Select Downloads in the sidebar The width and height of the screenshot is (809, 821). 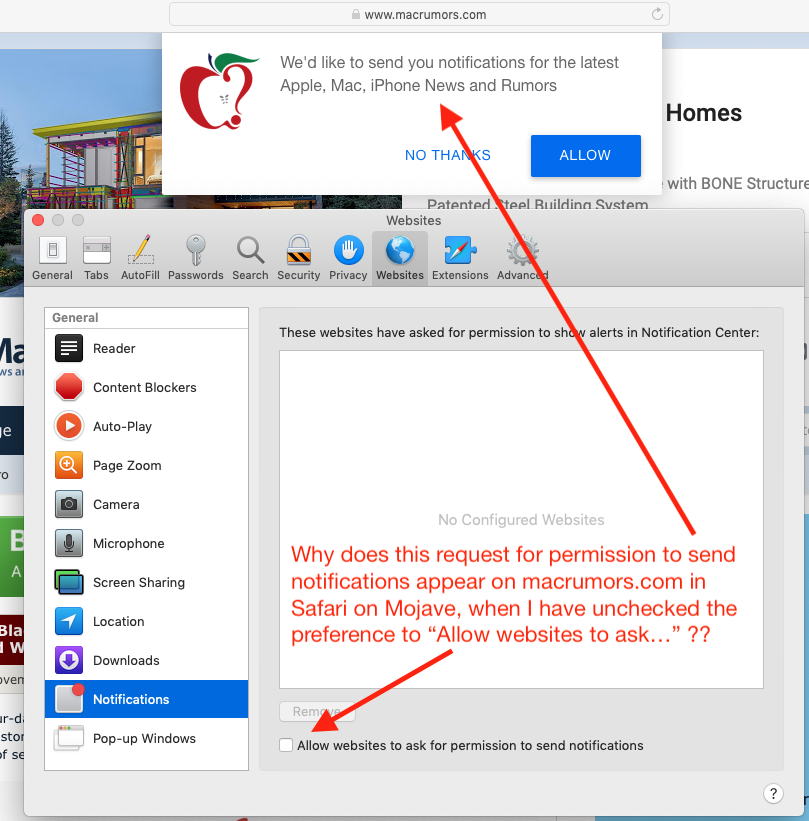pyautogui.click(x=147, y=660)
